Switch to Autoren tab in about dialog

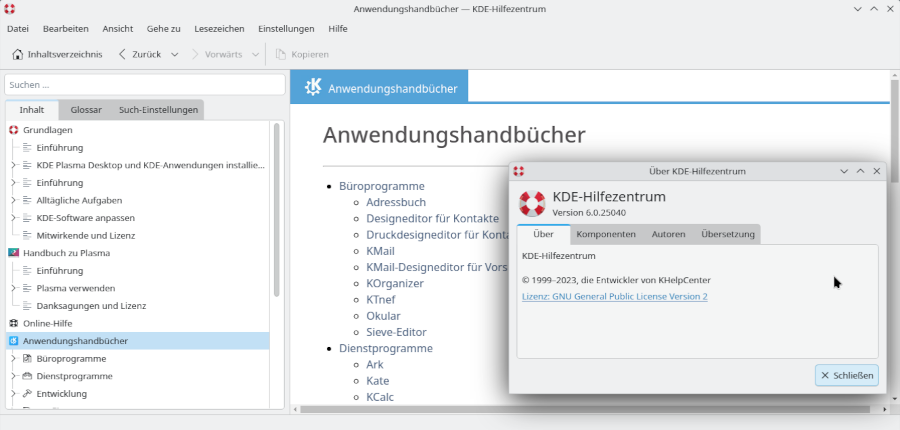pyautogui.click(x=668, y=234)
